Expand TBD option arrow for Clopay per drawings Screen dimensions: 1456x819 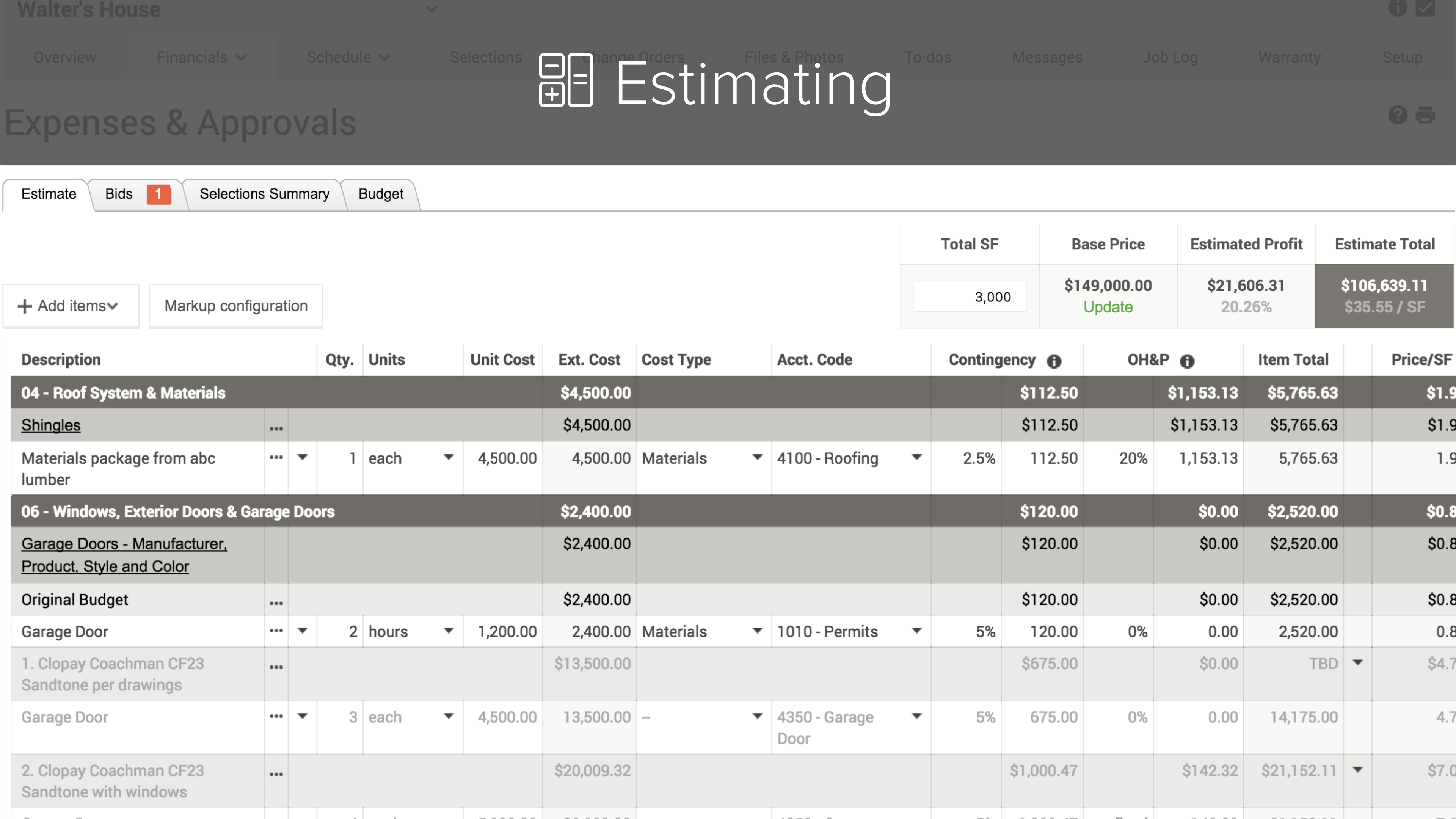[1358, 662]
